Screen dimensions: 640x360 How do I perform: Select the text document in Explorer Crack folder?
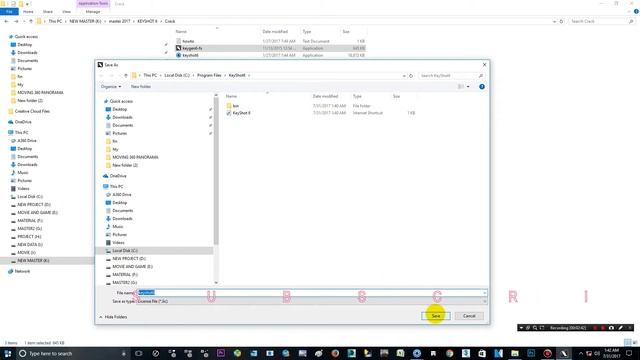[x=188, y=41]
